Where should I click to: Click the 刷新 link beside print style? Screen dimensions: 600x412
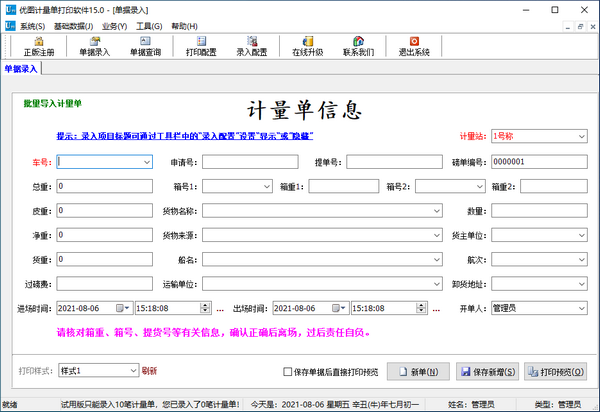coord(150,370)
